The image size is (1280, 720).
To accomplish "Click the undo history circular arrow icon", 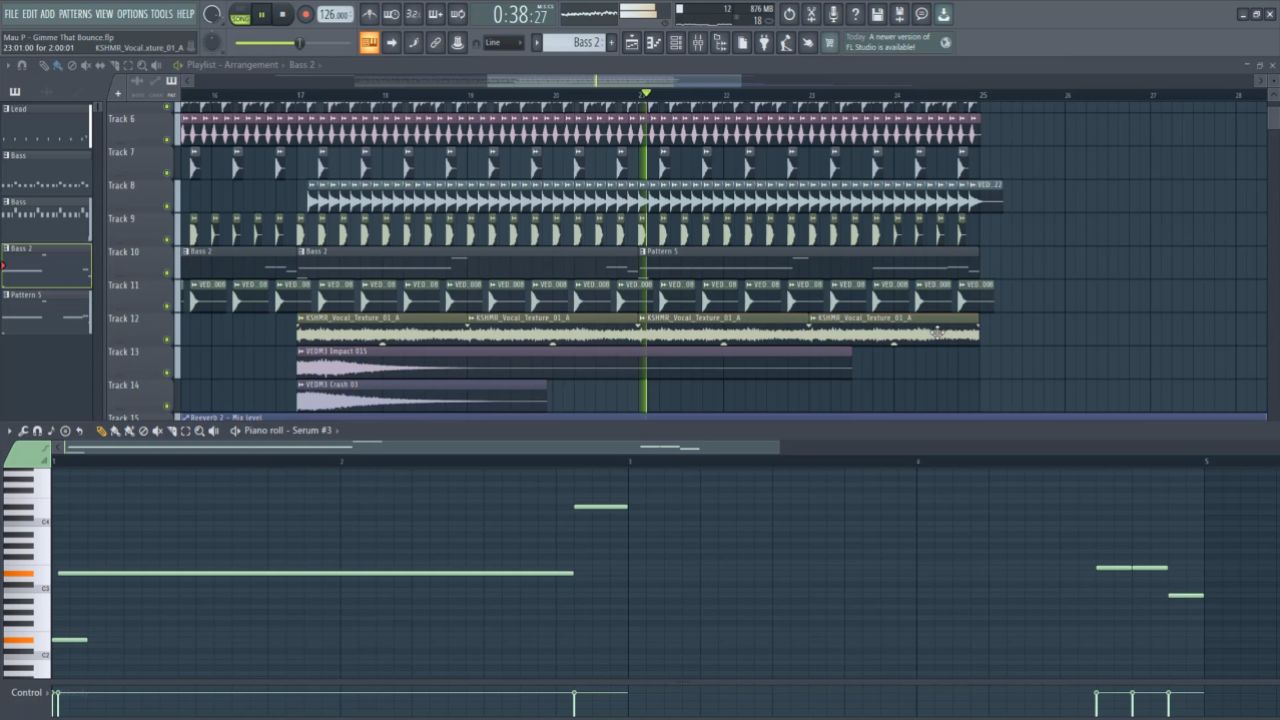I will click(789, 14).
